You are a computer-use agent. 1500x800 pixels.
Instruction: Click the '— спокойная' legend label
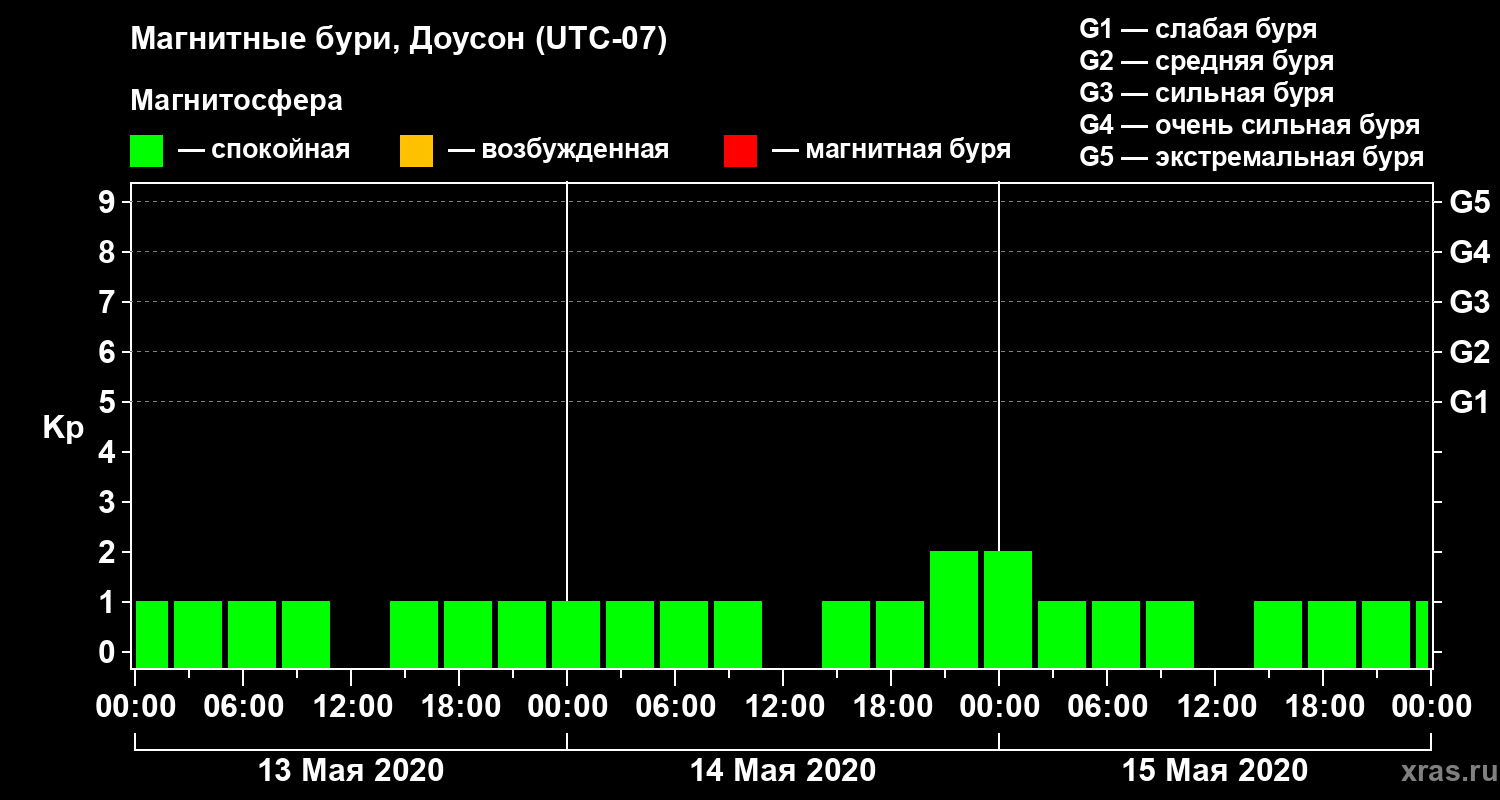coord(264,150)
